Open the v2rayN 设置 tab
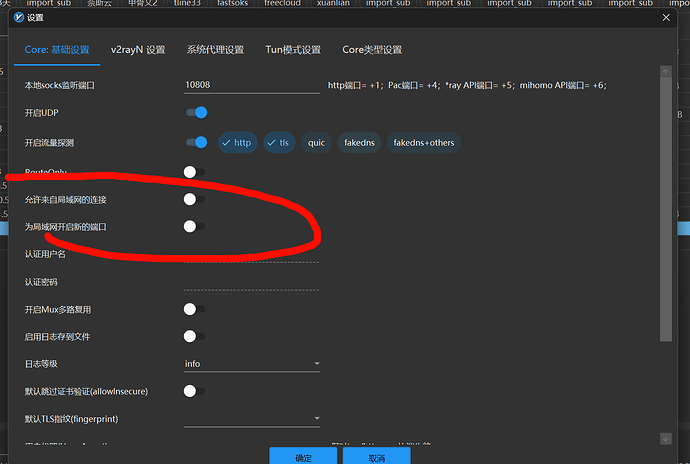This screenshot has width=690, height=464. coord(138,50)
